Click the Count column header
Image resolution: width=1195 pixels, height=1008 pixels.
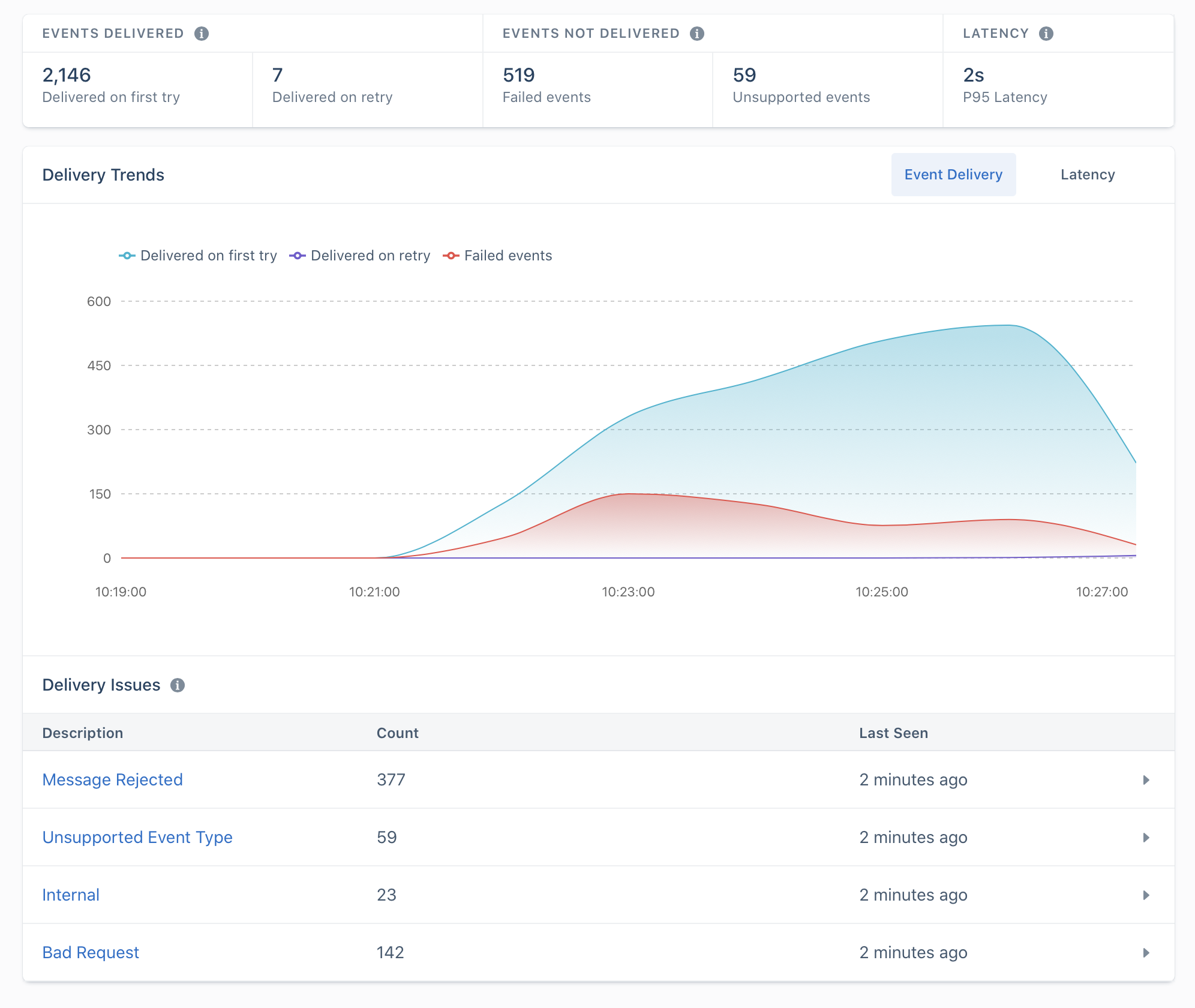(x=397, y=733)
